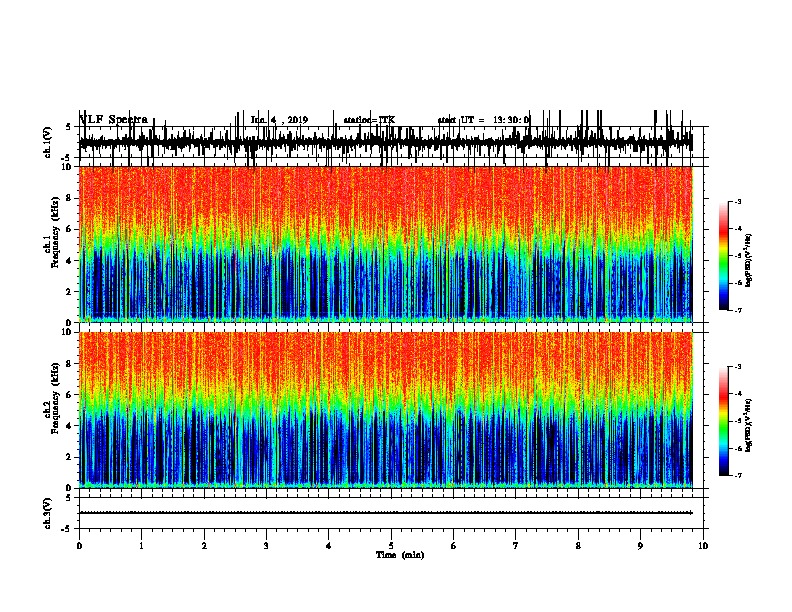This screenshot has height=612, width=792.
Task: Click the ch.2 colorbar gradient
Action: coord(724,421)
